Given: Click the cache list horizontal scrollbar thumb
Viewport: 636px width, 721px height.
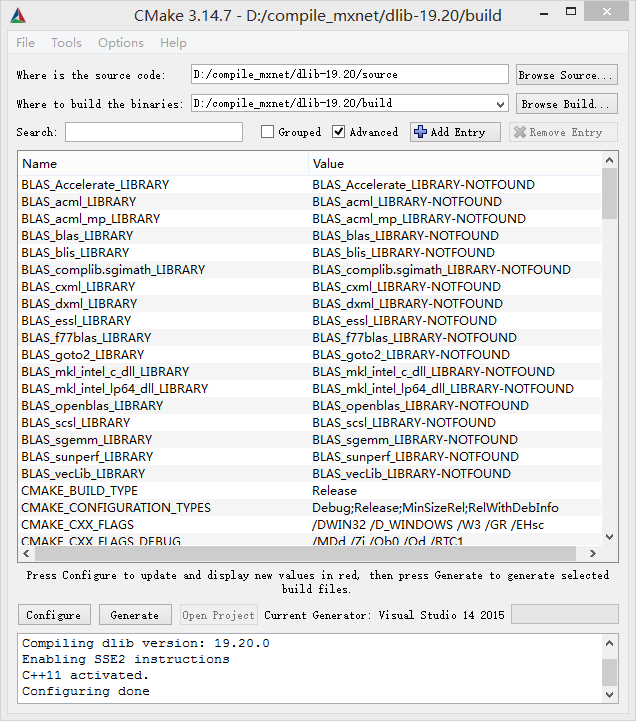Looking at the screenshot, I should (x=305, y=554).
